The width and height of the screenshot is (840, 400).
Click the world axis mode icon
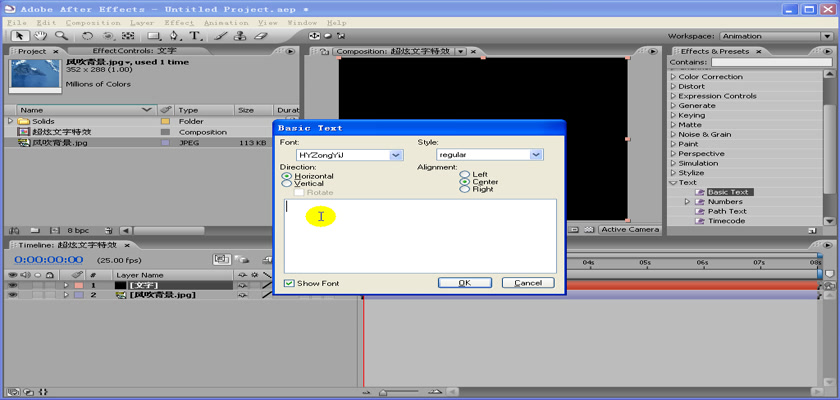click(x=328, y=36)
